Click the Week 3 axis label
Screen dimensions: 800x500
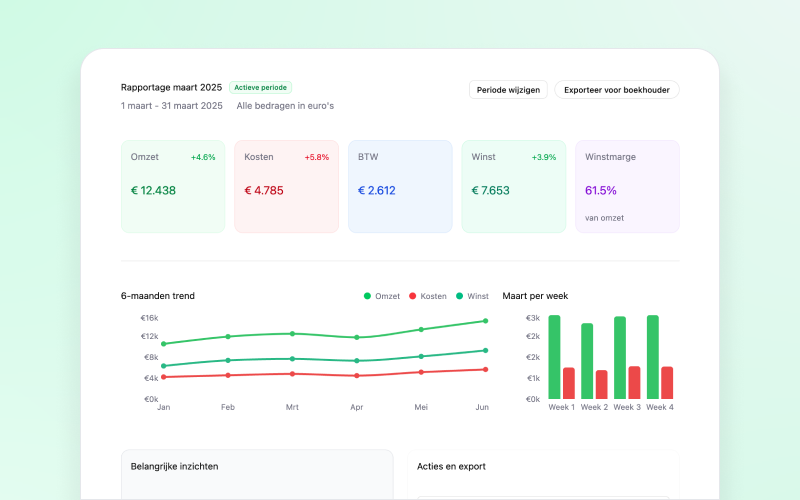pyautogui.click(x=627, y=407)
